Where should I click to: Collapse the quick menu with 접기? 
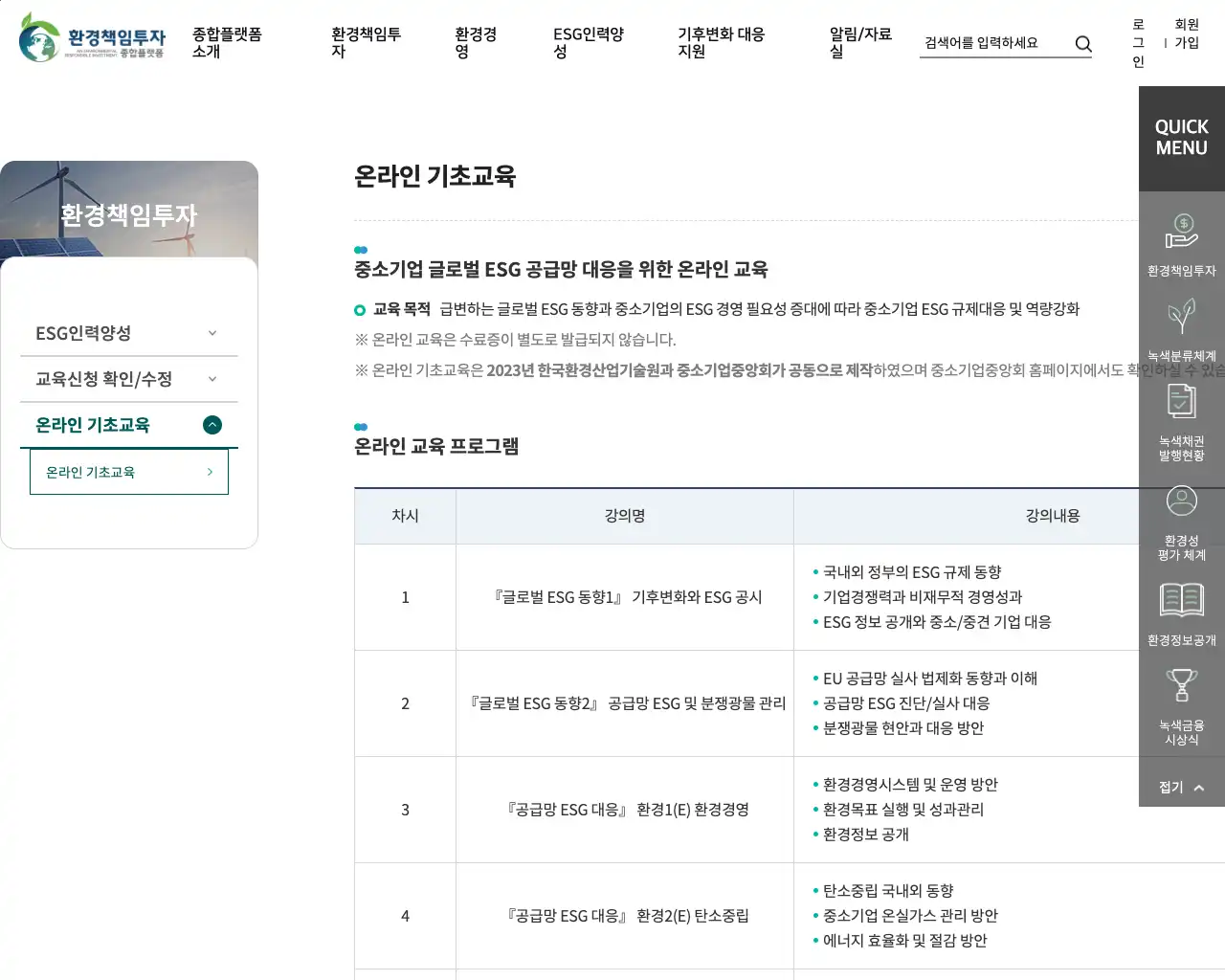click(x=1181, y=787)
